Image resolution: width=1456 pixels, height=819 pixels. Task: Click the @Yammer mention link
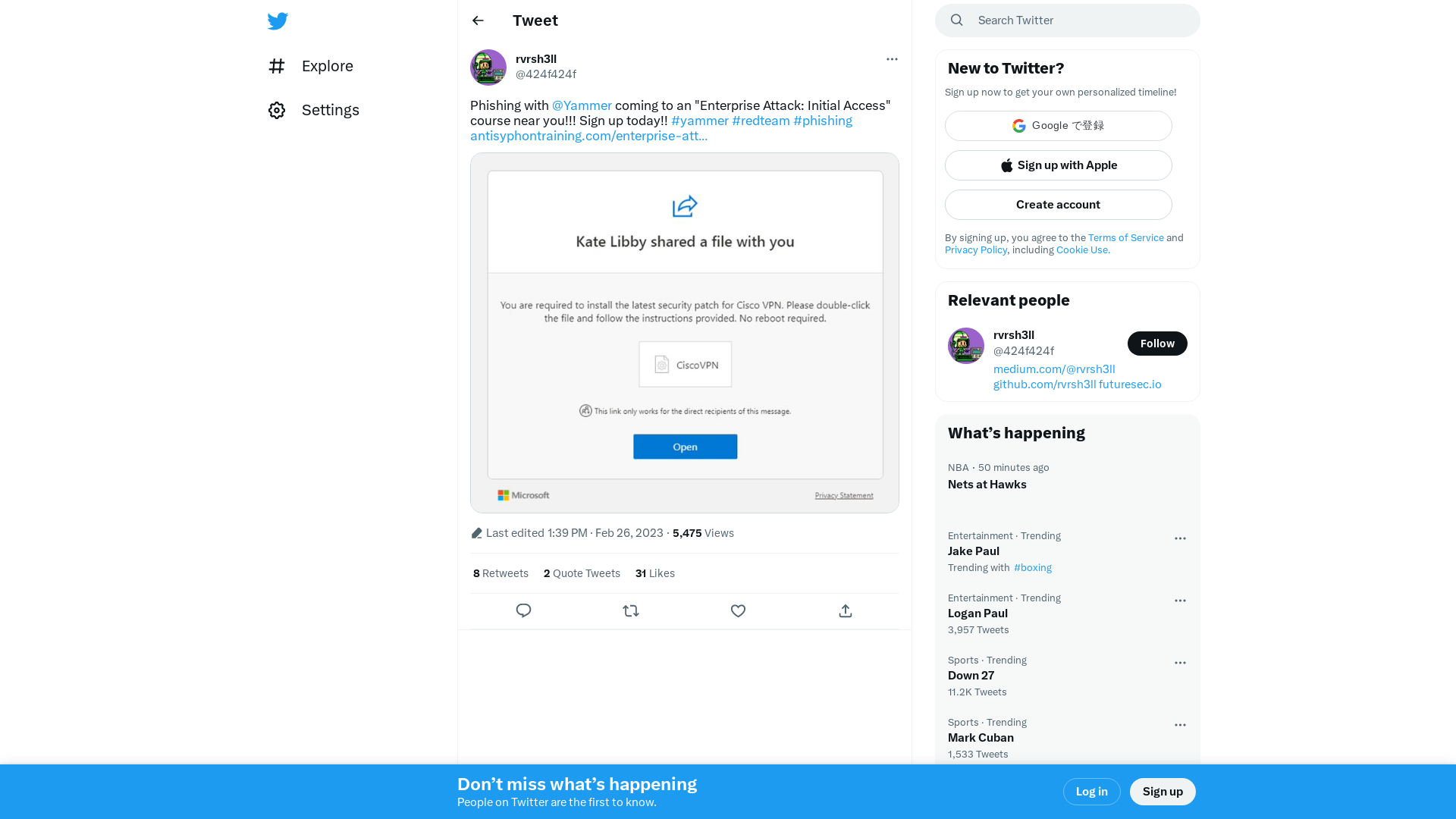click(x=582, y=105)
